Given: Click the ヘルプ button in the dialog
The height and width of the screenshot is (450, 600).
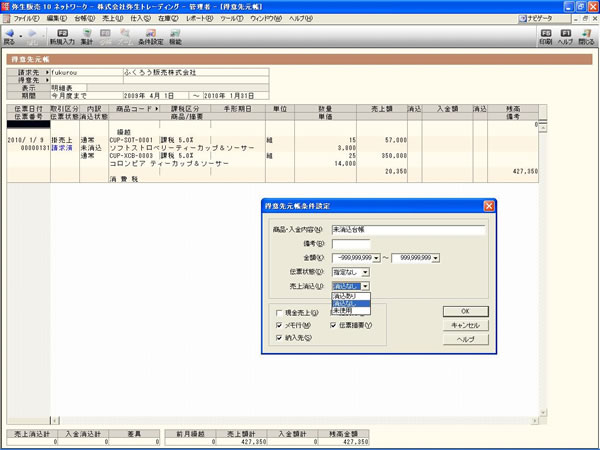Looking at the screenshot, I should pos(465,339).
